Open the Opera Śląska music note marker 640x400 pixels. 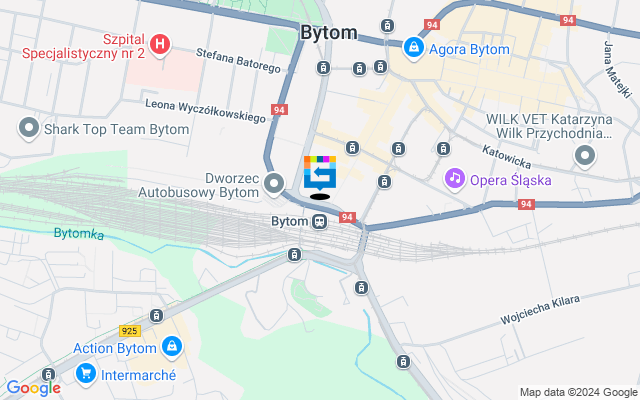point(455,179)
